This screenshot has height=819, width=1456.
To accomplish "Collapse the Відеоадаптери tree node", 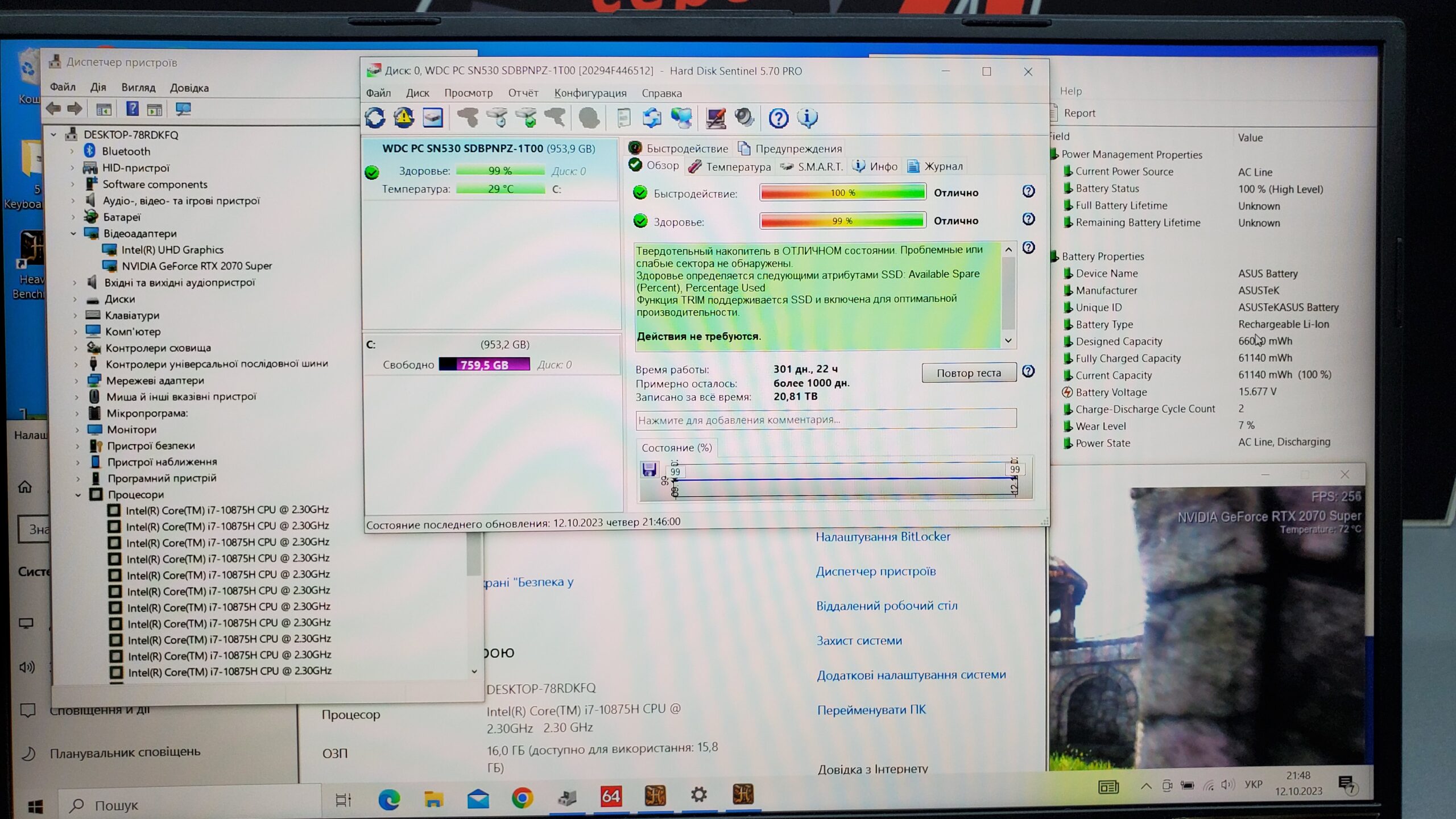I will 73,233.
